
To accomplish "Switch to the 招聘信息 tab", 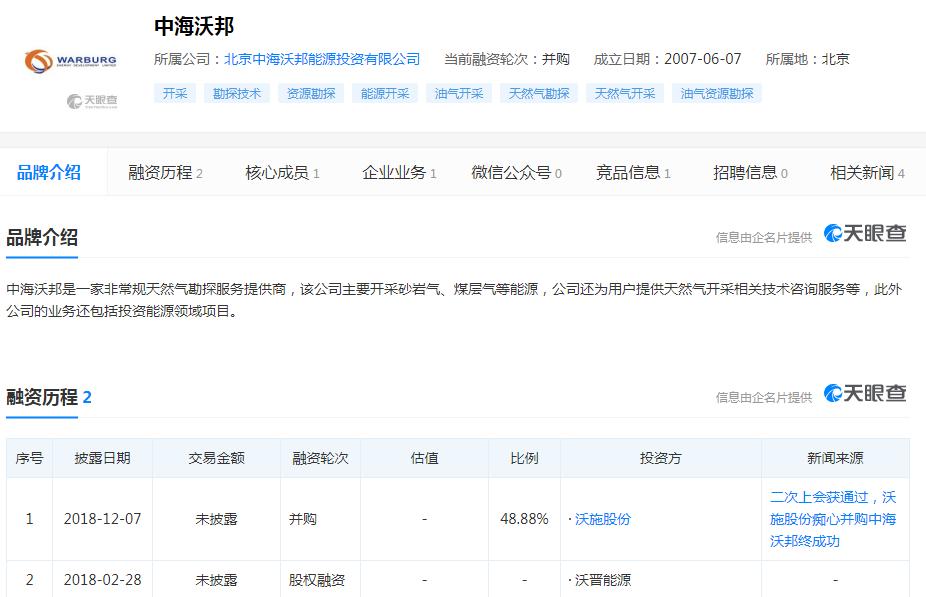I will 750,172.
